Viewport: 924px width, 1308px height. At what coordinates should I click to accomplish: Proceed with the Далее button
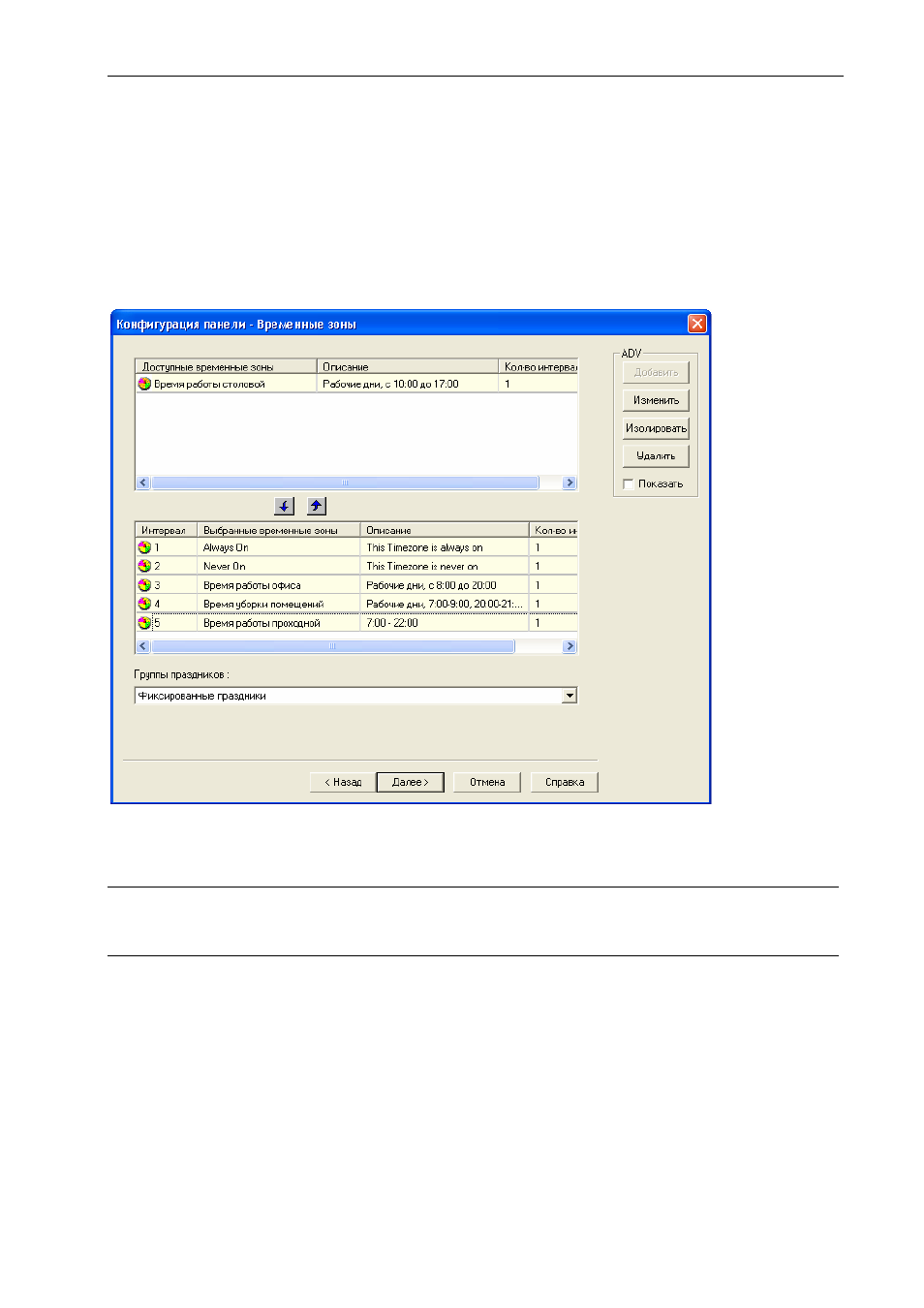tap(410, 782)
